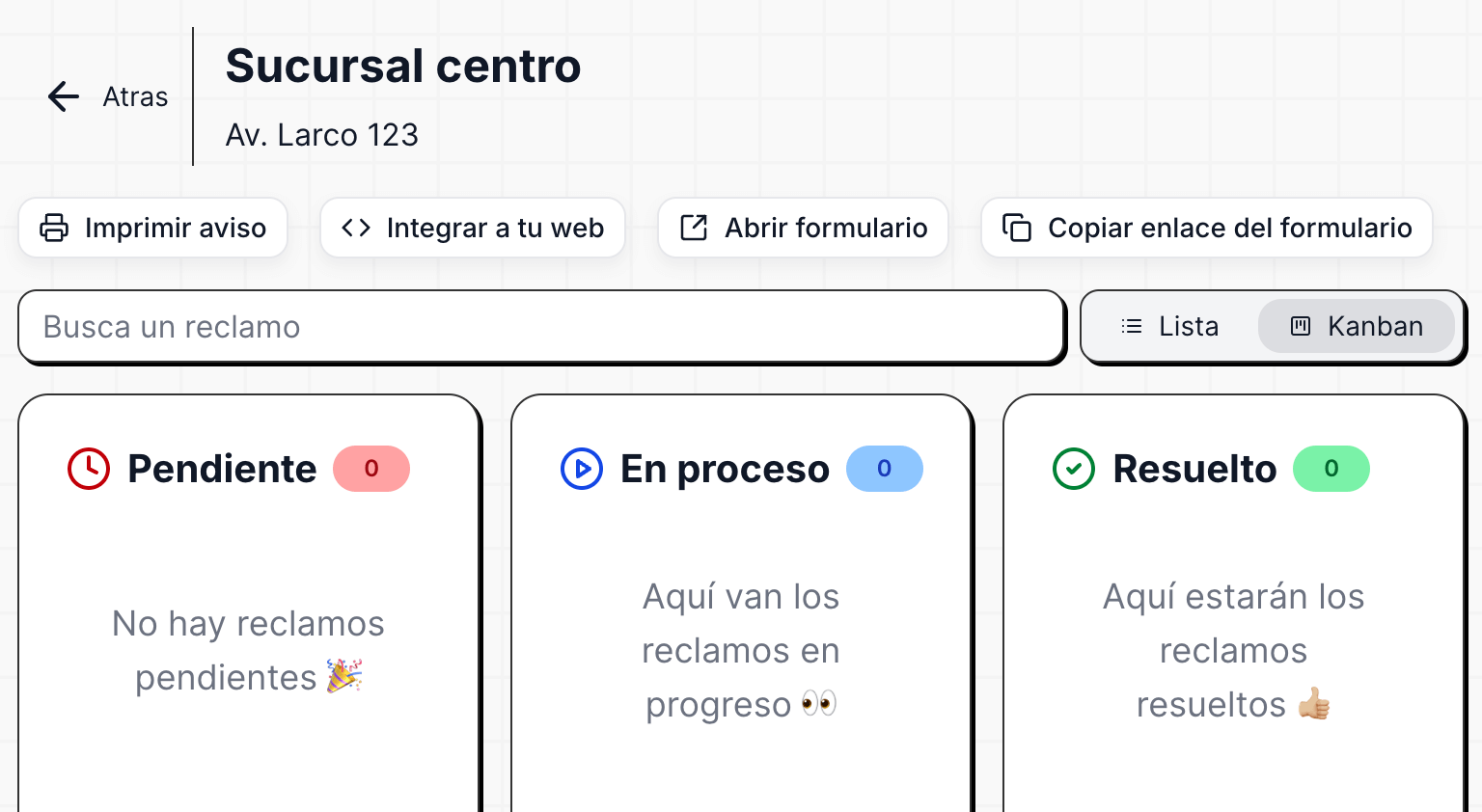
Task: Click the external link icon
Action: 694,228
